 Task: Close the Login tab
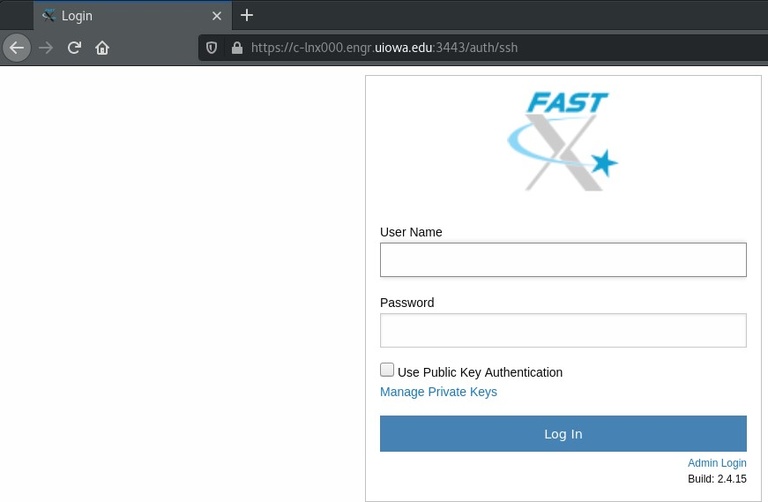point(216,16)
